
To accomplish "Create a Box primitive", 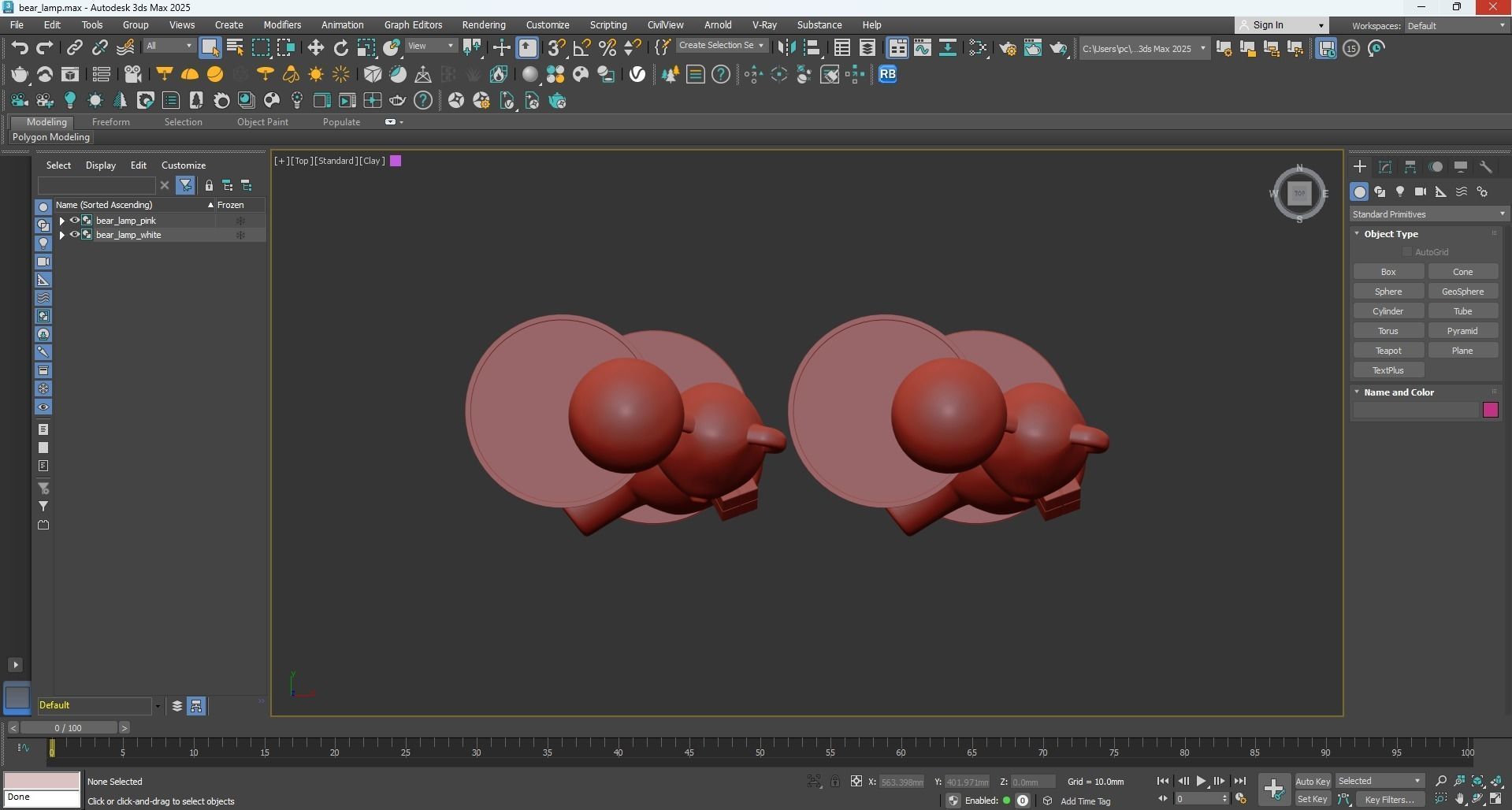I will [x=1388, y=272].
